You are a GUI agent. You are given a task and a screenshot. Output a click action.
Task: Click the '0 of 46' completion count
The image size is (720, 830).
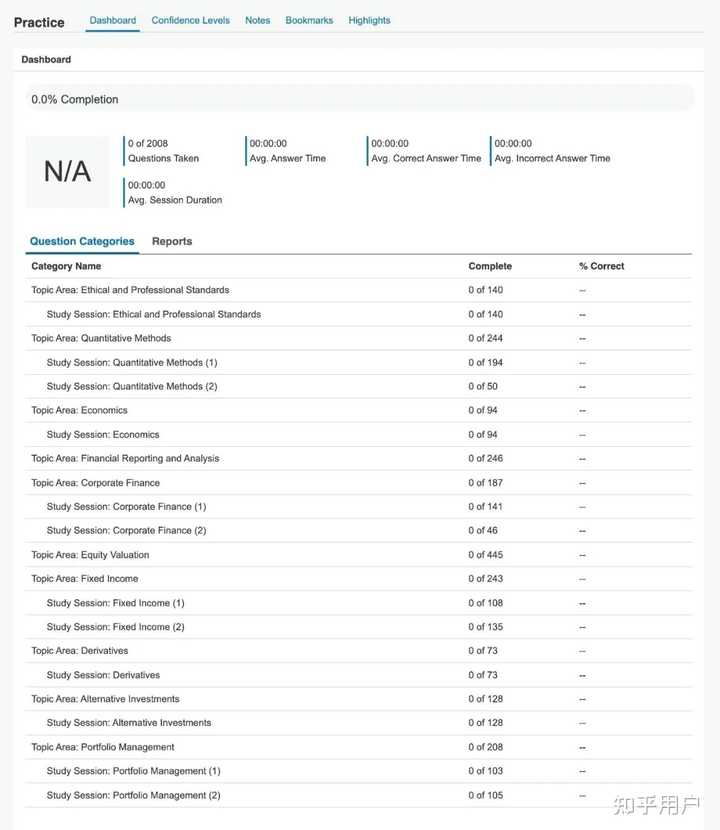483,530
